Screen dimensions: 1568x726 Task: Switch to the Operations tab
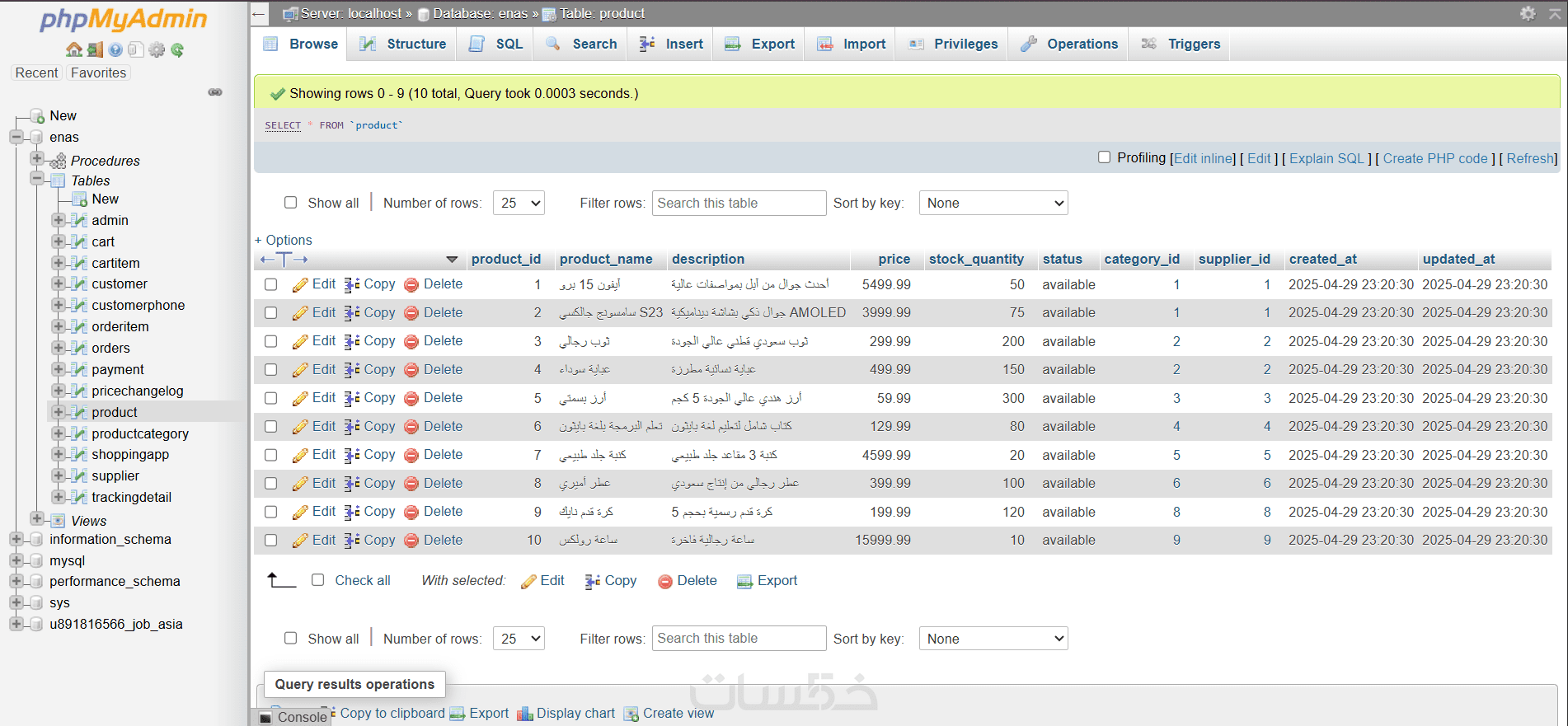point(1069,44)
